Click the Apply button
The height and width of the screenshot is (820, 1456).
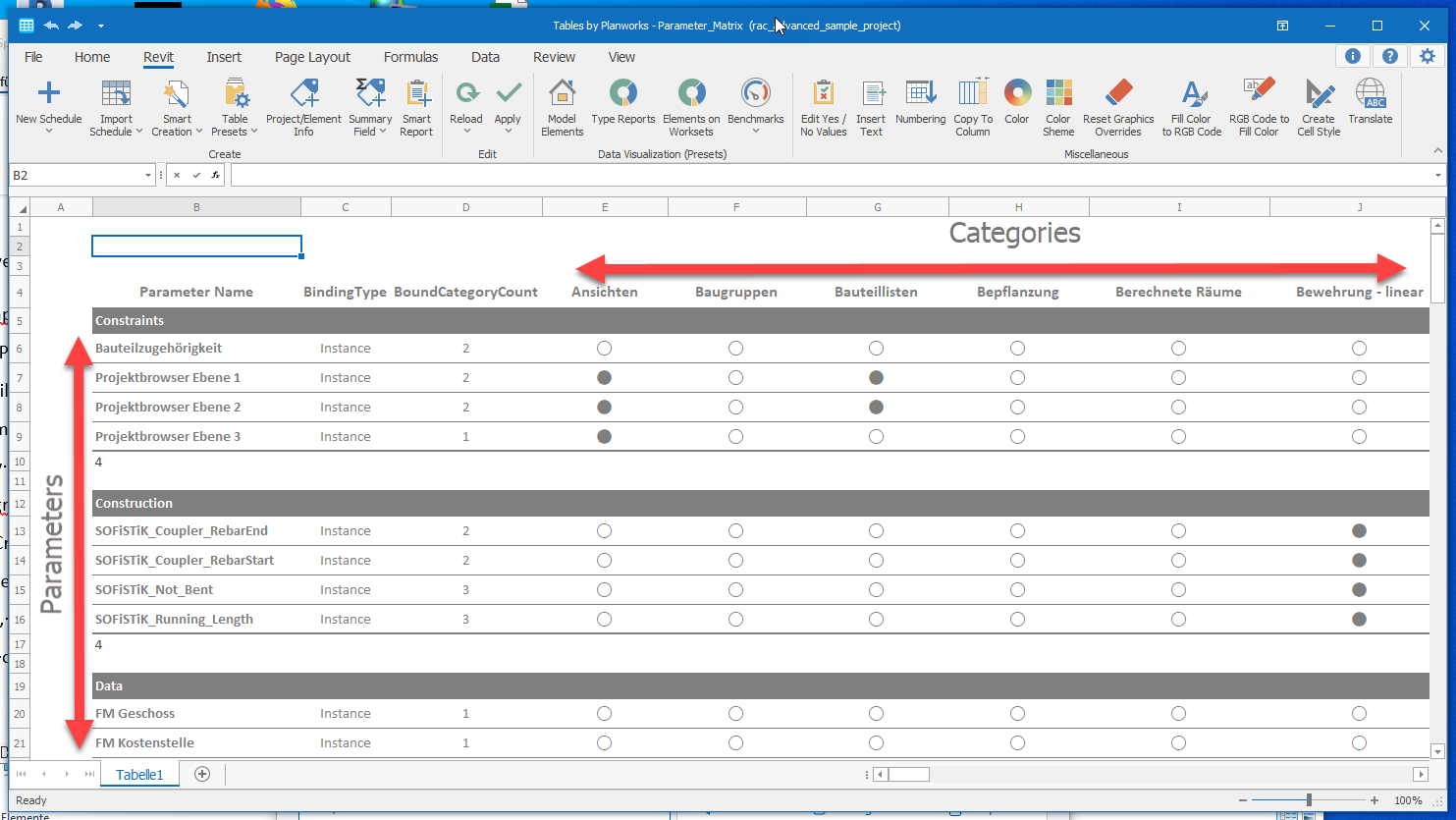508,94
